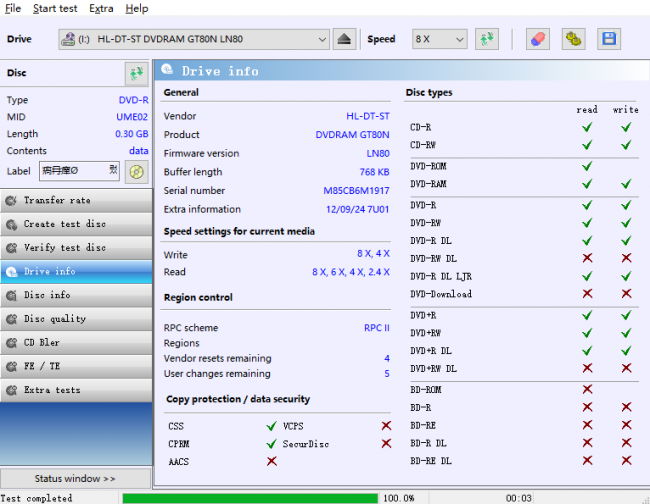Click the blue floppy save icon

(609, 39)
